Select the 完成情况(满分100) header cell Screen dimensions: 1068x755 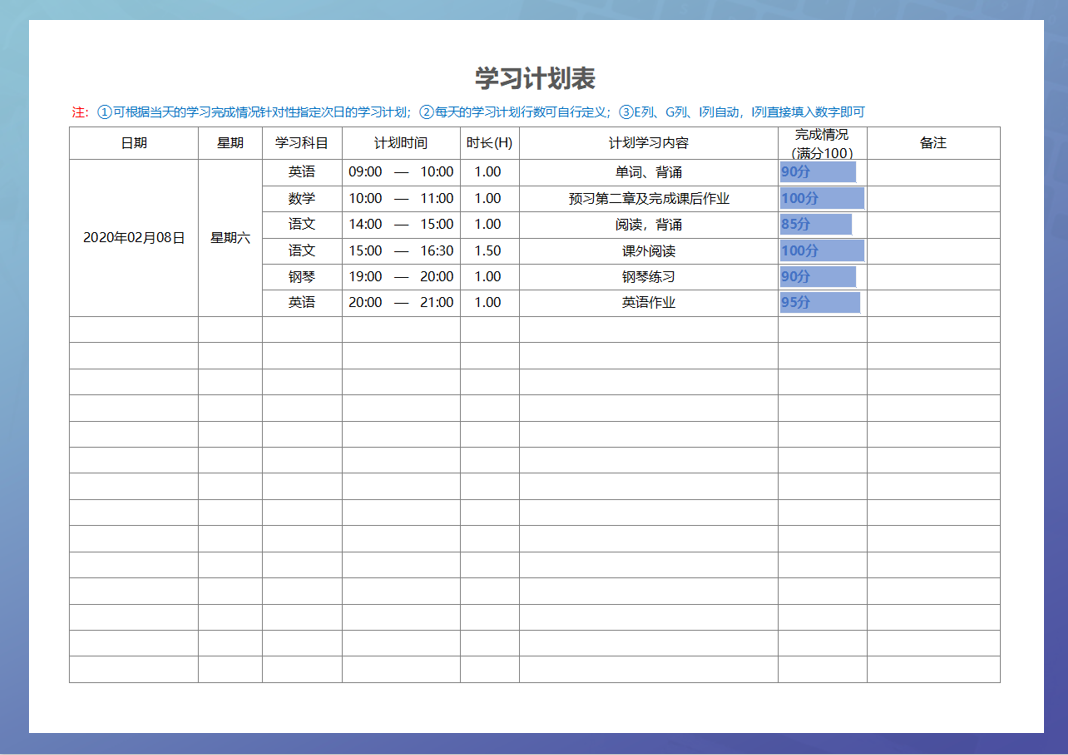coord(819,143)
